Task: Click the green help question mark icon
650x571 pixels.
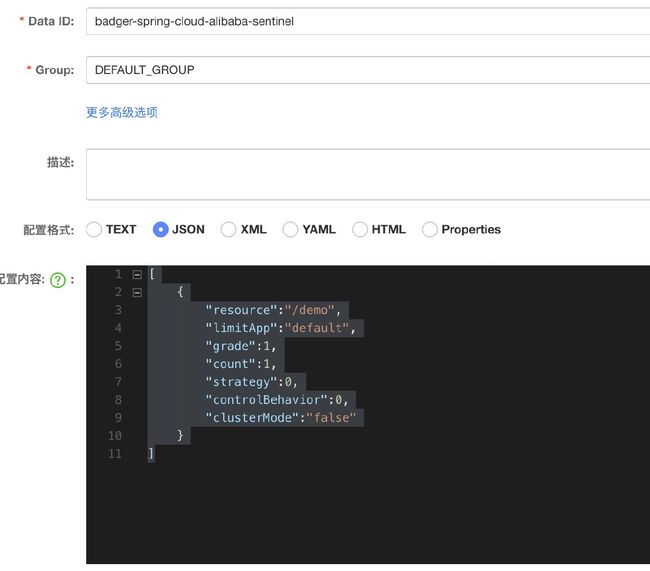Action: 58,280
